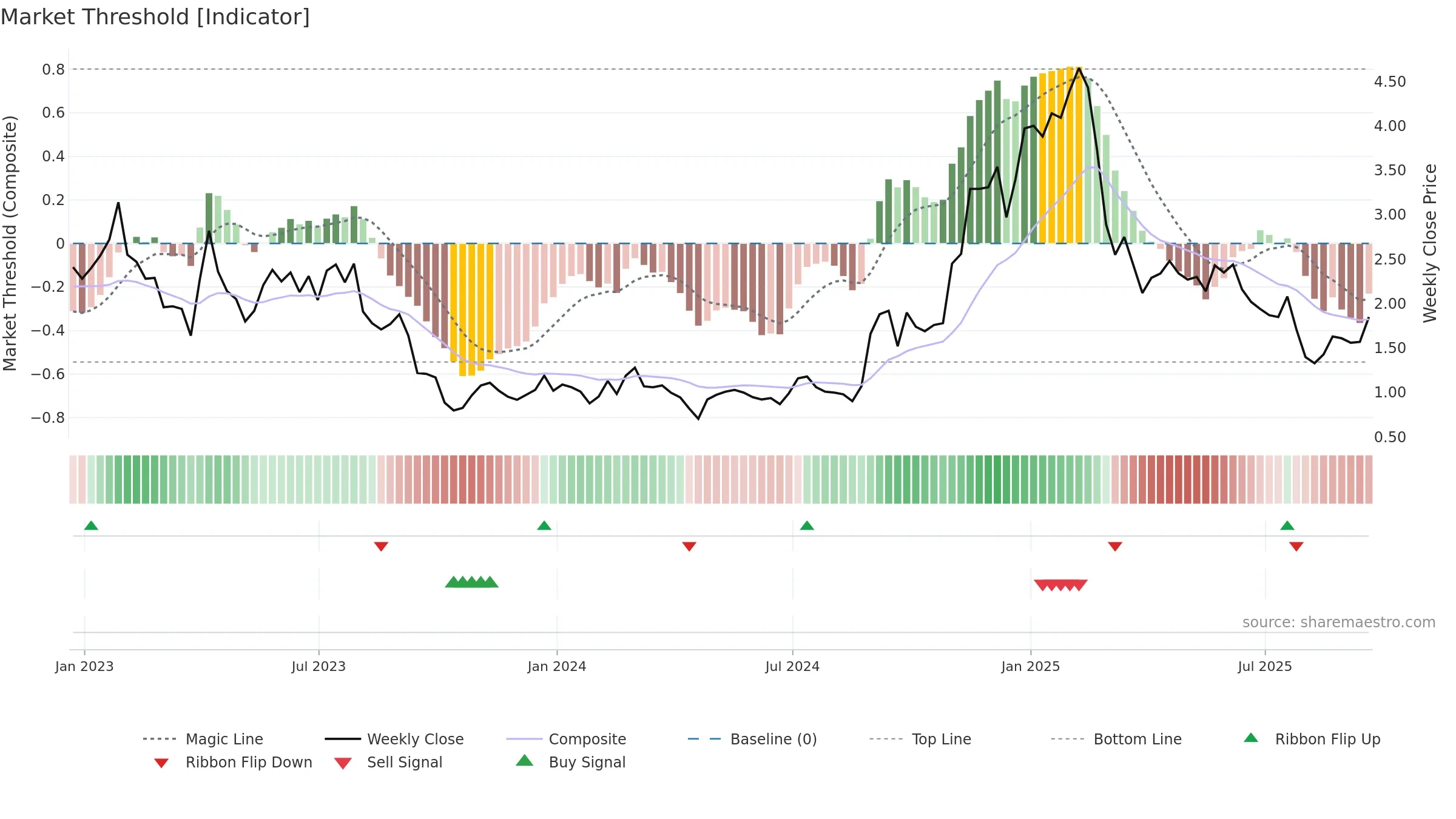Toggle the Buy Signal legend entry

point(570,762)
